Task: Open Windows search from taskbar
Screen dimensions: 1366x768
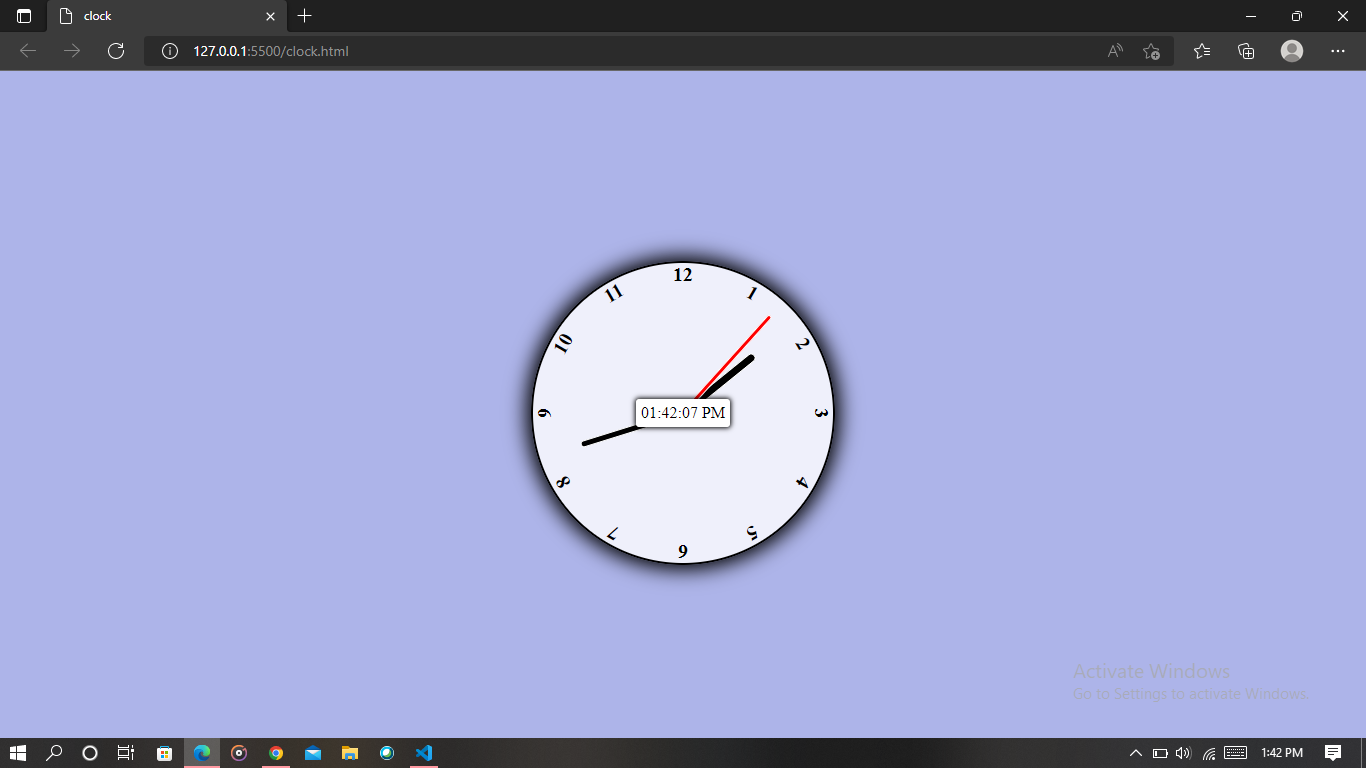Action: tap(54, 753)
